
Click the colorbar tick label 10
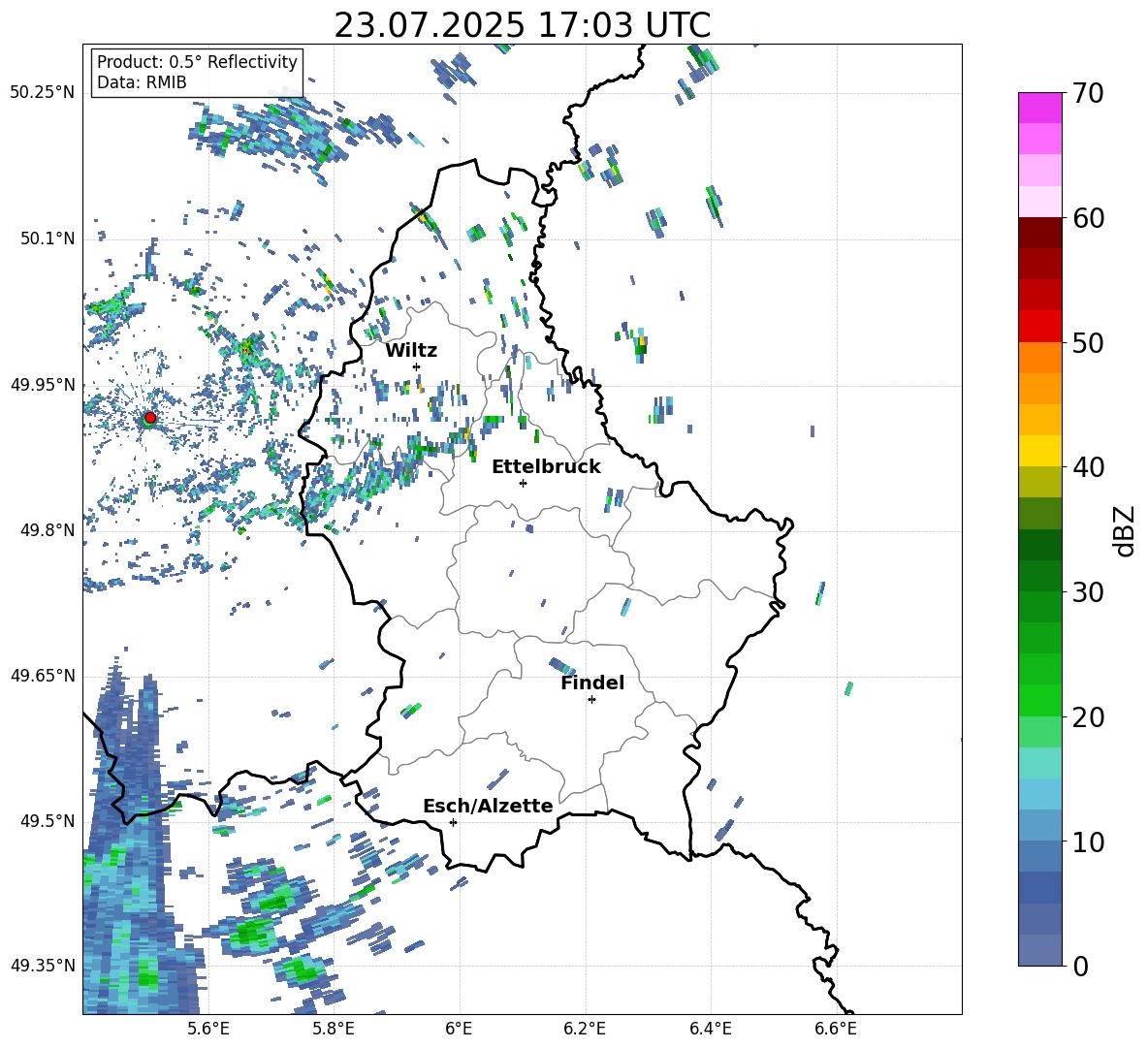pyautogui.click(x=1089, y=842)
